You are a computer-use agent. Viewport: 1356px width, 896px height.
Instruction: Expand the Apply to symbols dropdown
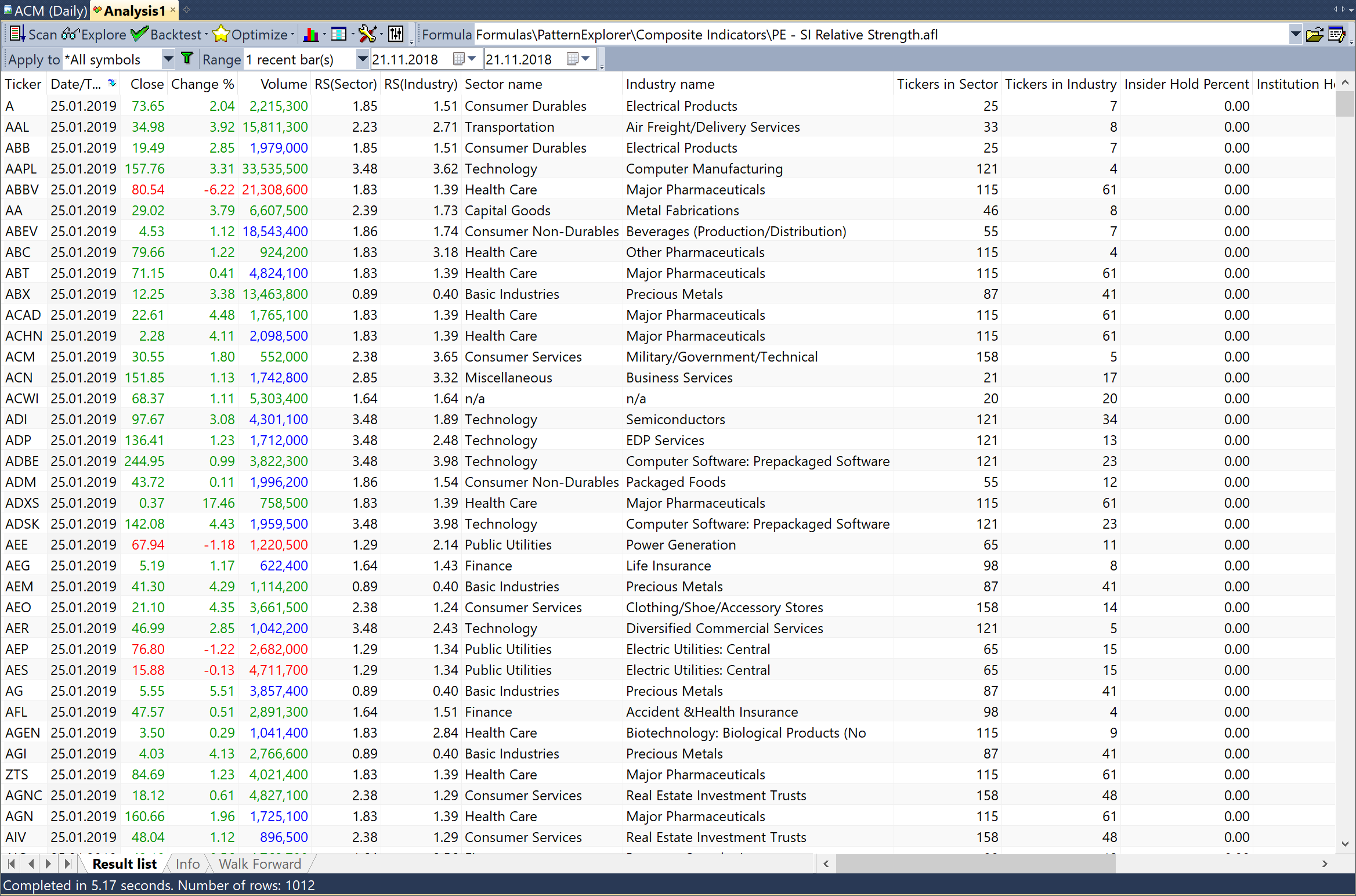tap(168, 59)
